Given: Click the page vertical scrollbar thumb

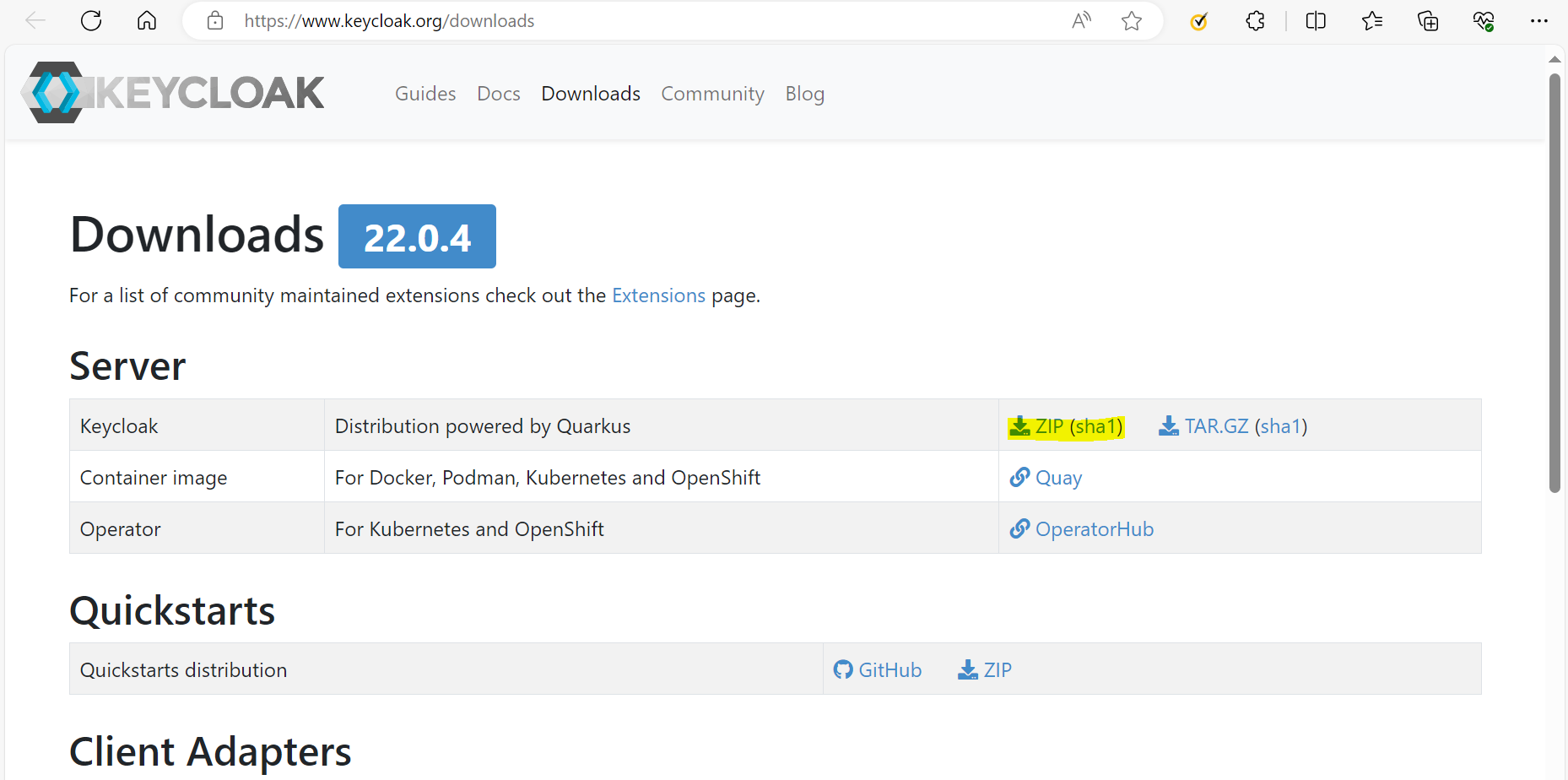Looking at the screenshot, I should point(1554,283).
